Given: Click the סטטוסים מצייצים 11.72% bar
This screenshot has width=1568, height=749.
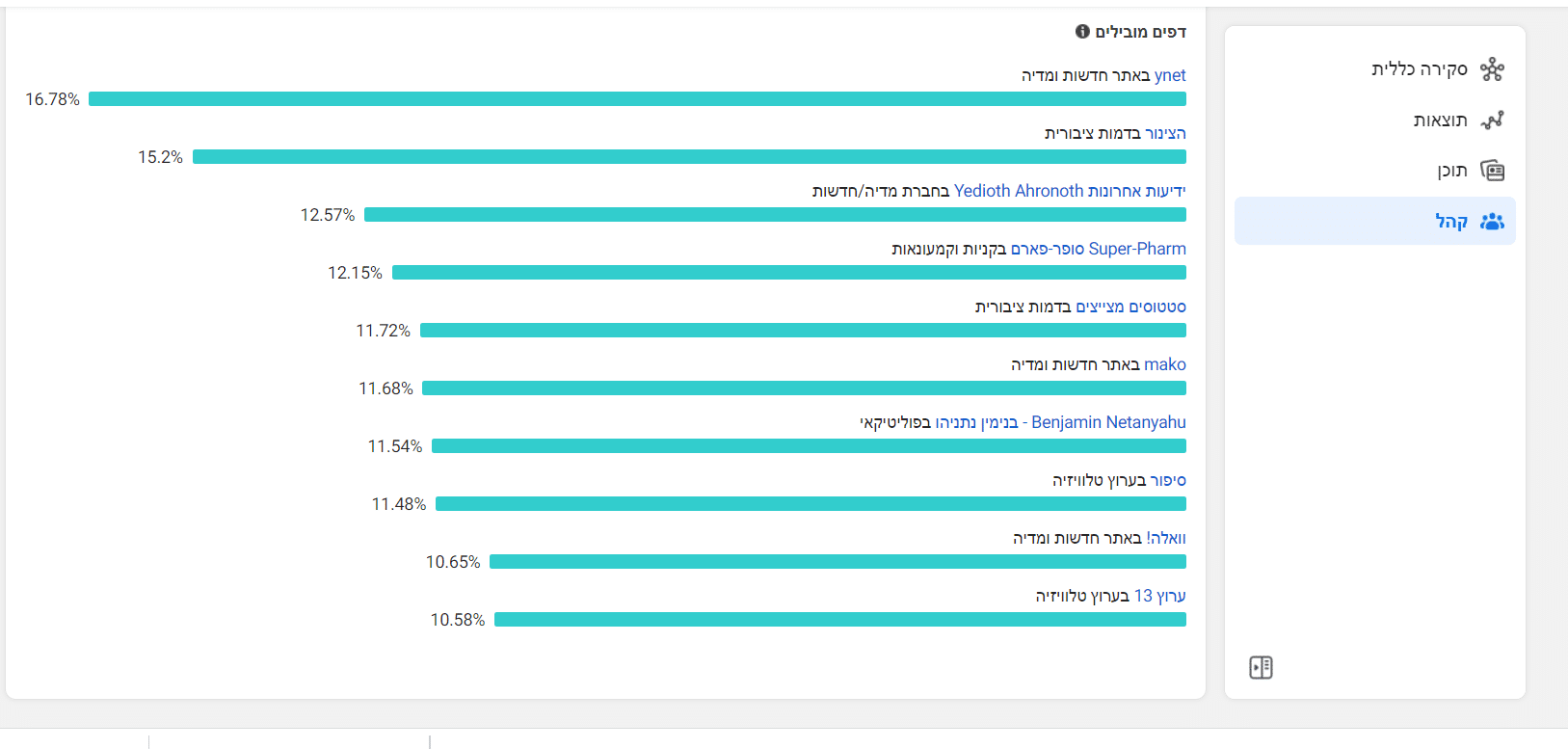Looking at the screenshot, I should [x=803, y=331].
